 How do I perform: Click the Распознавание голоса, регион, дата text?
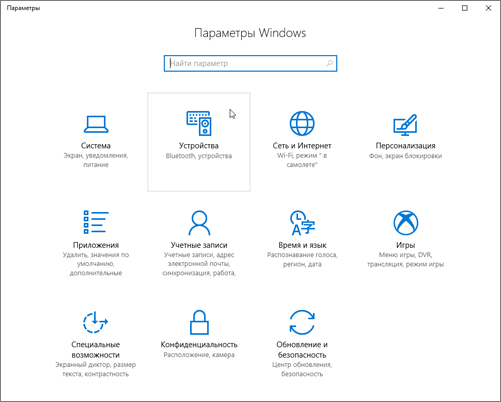[302, 259]
